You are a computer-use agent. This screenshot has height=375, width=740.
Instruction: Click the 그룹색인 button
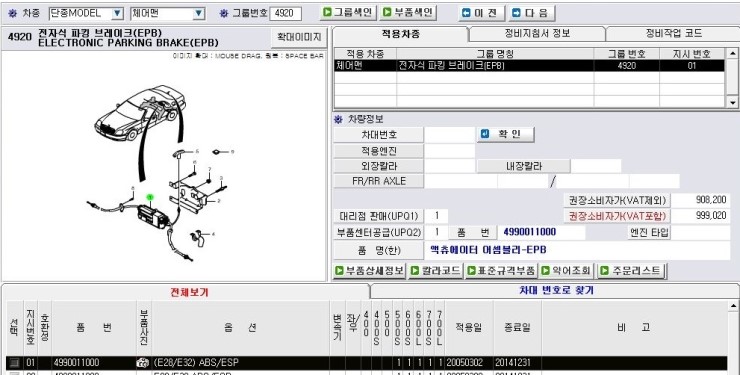348,13
